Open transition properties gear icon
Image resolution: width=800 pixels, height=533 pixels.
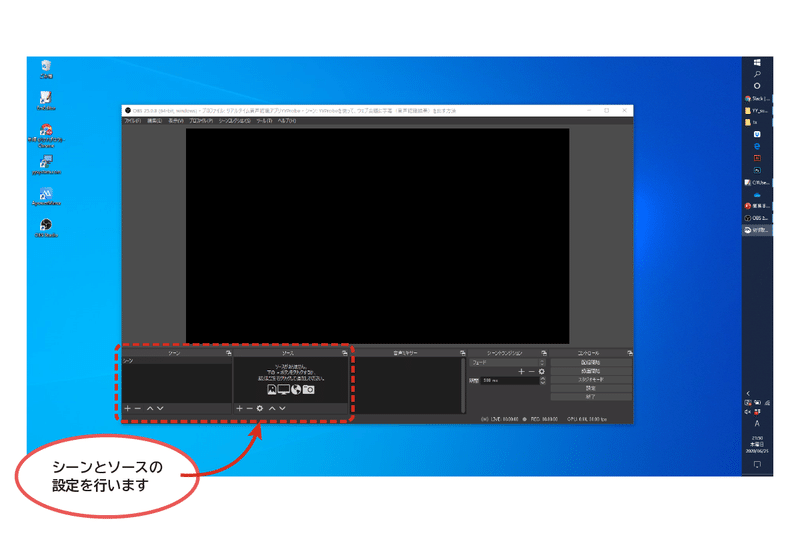[x=541, y=372]
